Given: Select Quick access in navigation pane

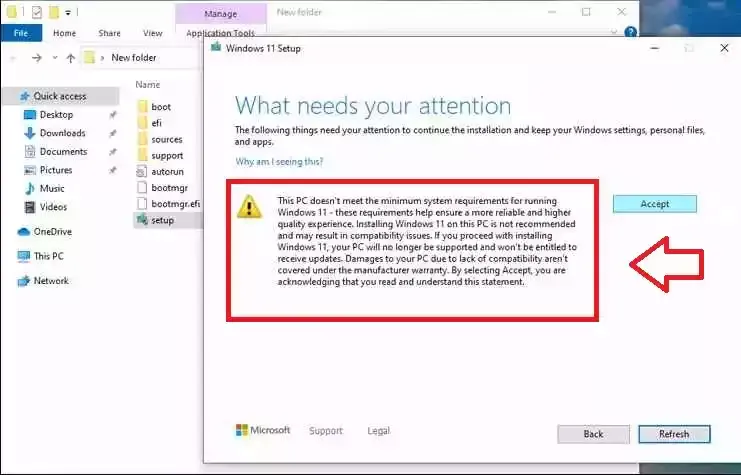Looking at the screenshot, I should pos(60,96).
